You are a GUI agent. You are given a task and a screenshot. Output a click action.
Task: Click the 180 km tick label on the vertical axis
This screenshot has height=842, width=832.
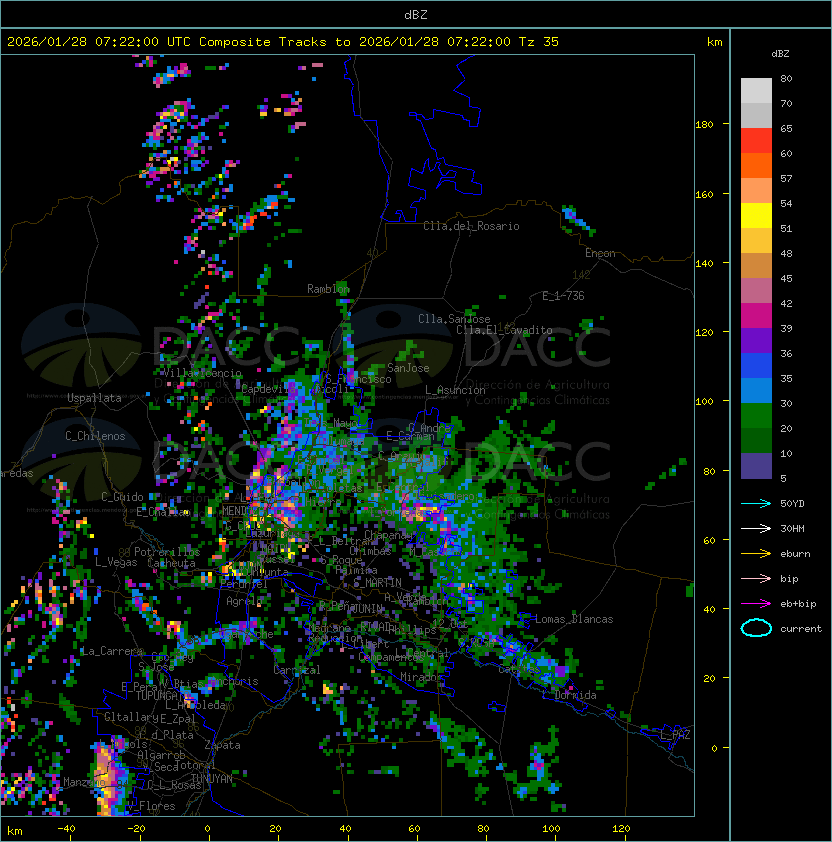click(x=704, y=125)
